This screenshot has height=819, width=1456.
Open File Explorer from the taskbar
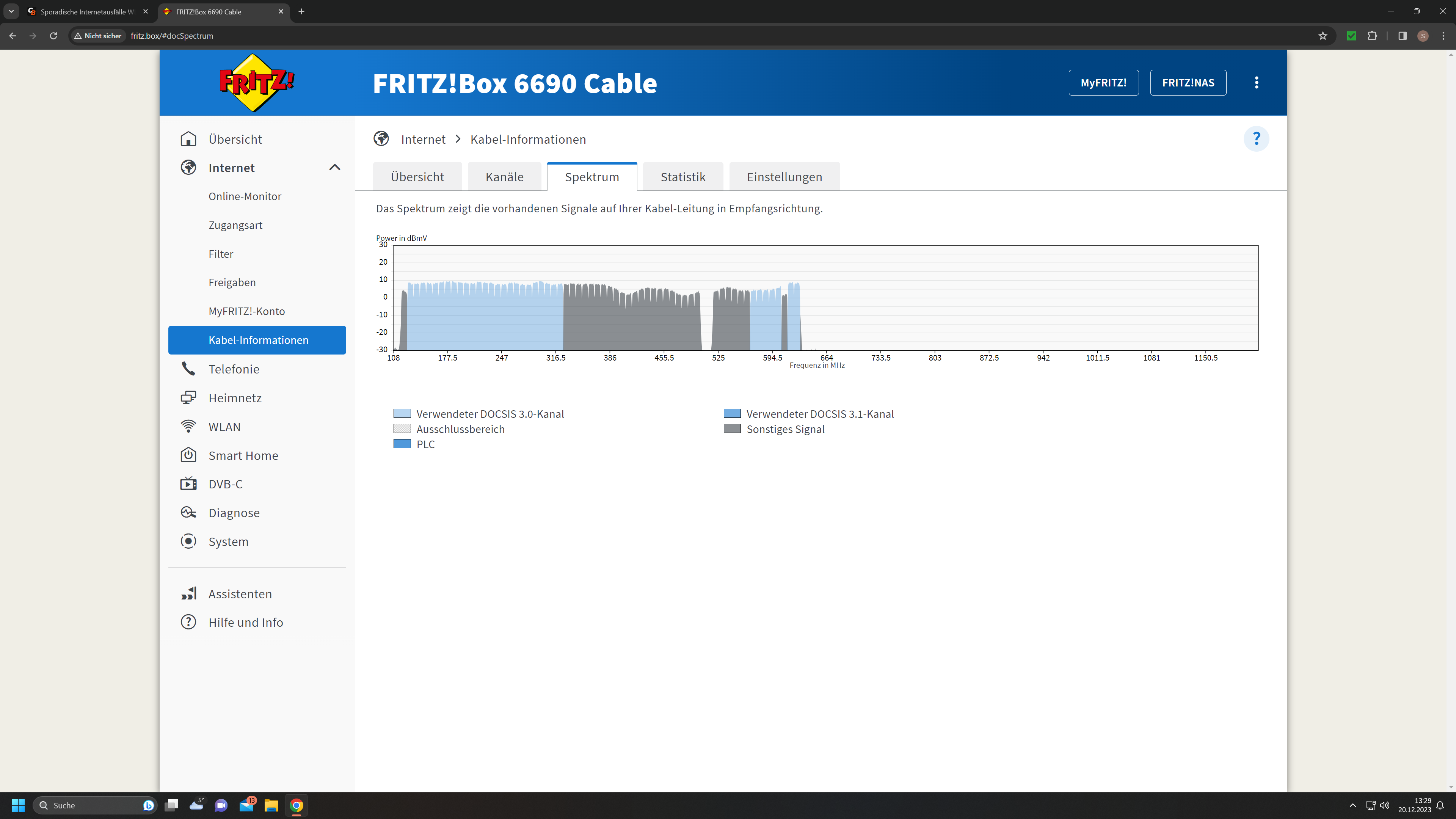(x=271, y=805)
